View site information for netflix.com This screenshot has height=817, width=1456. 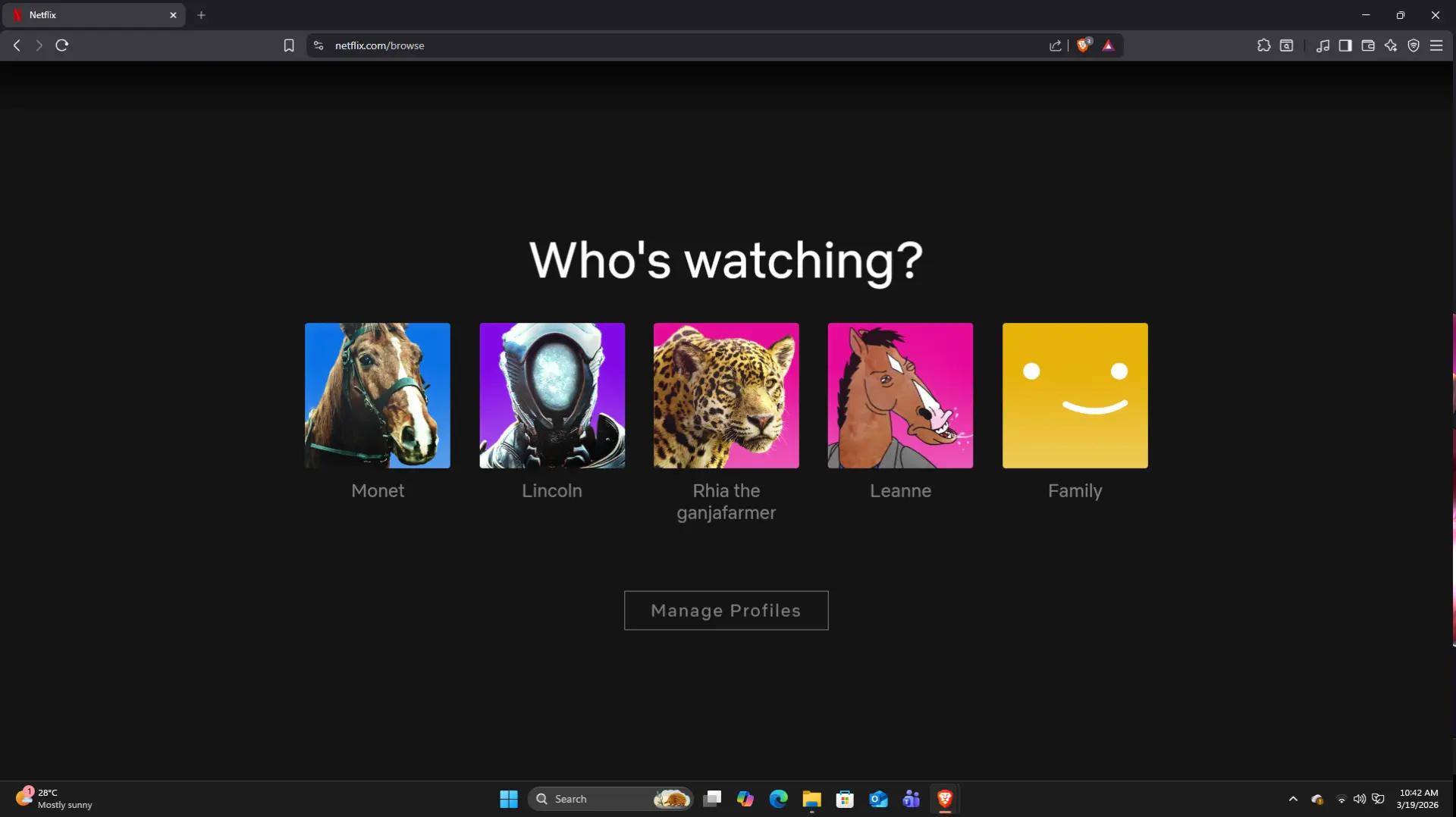click(x=318, y=45)
